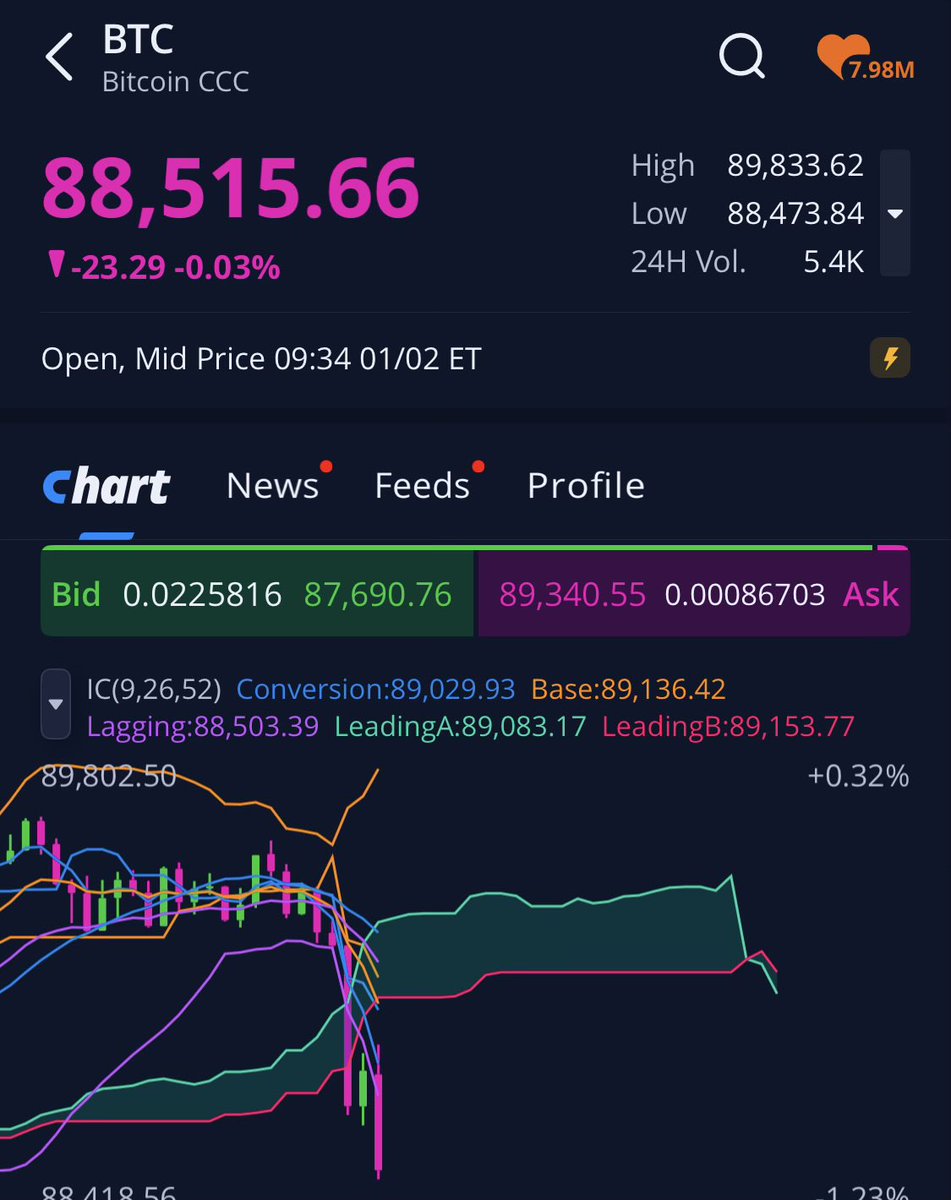Image resolution: width=951 pixels, height=1200 pixels.
Task: Switch to the Chart tab
Action: tap(106, 486)
